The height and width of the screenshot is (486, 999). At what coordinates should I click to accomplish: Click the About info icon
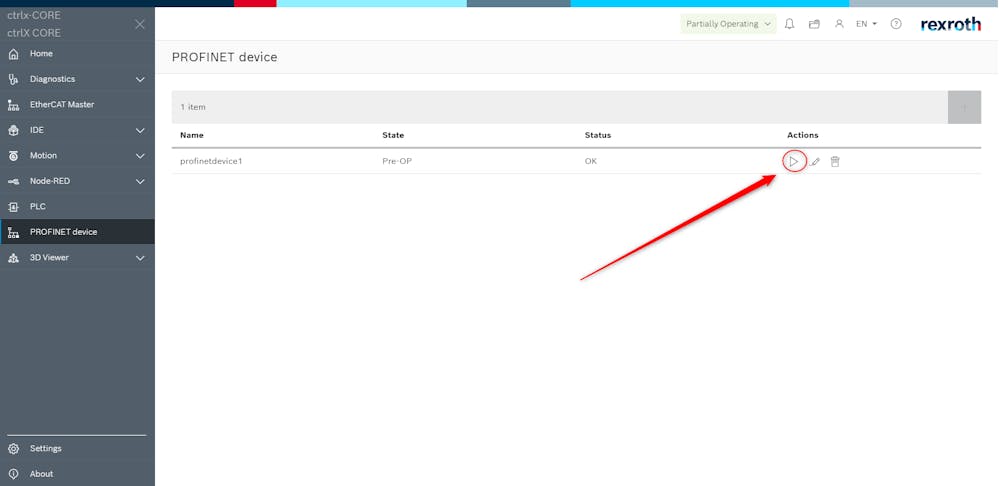click(13, 474)
